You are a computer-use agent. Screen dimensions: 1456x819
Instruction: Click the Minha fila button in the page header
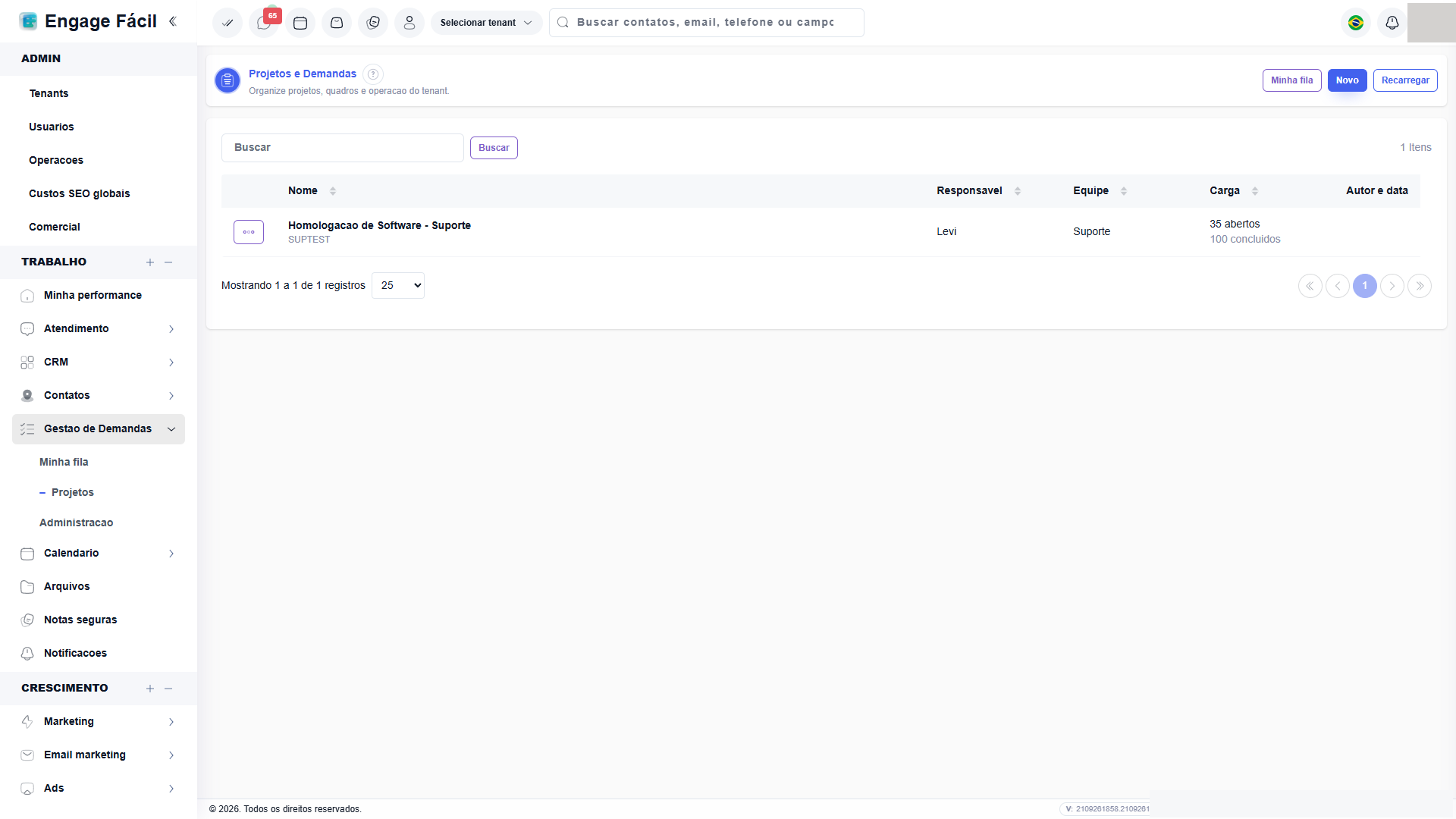[1292, 80]
